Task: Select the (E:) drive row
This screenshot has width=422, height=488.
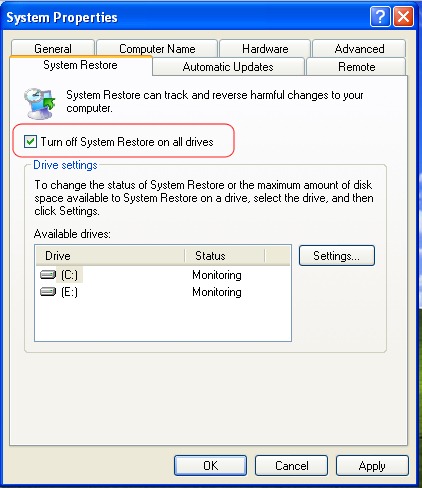Action: tap(163, 292)
